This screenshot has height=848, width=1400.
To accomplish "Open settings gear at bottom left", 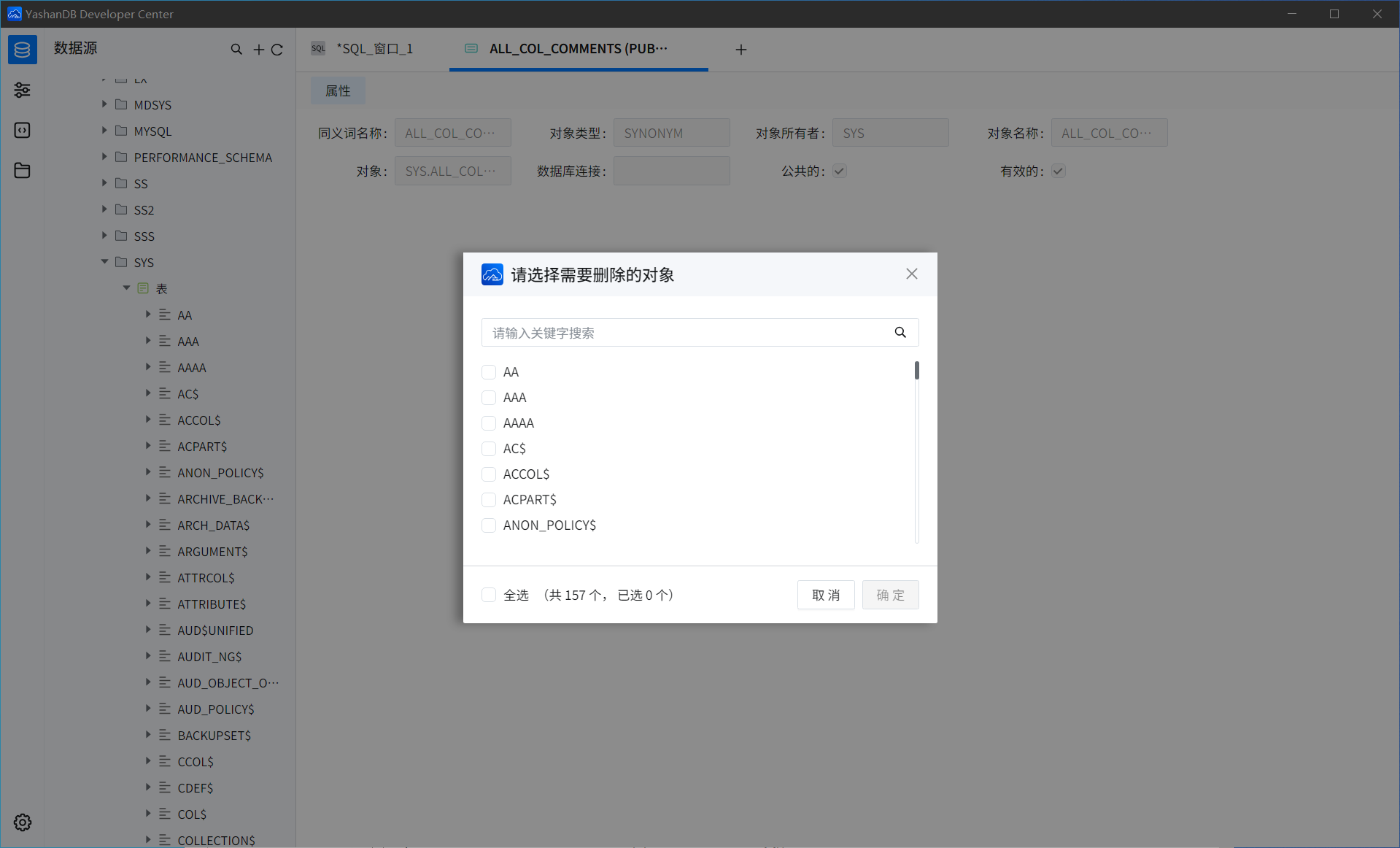I will coord(22,822).
